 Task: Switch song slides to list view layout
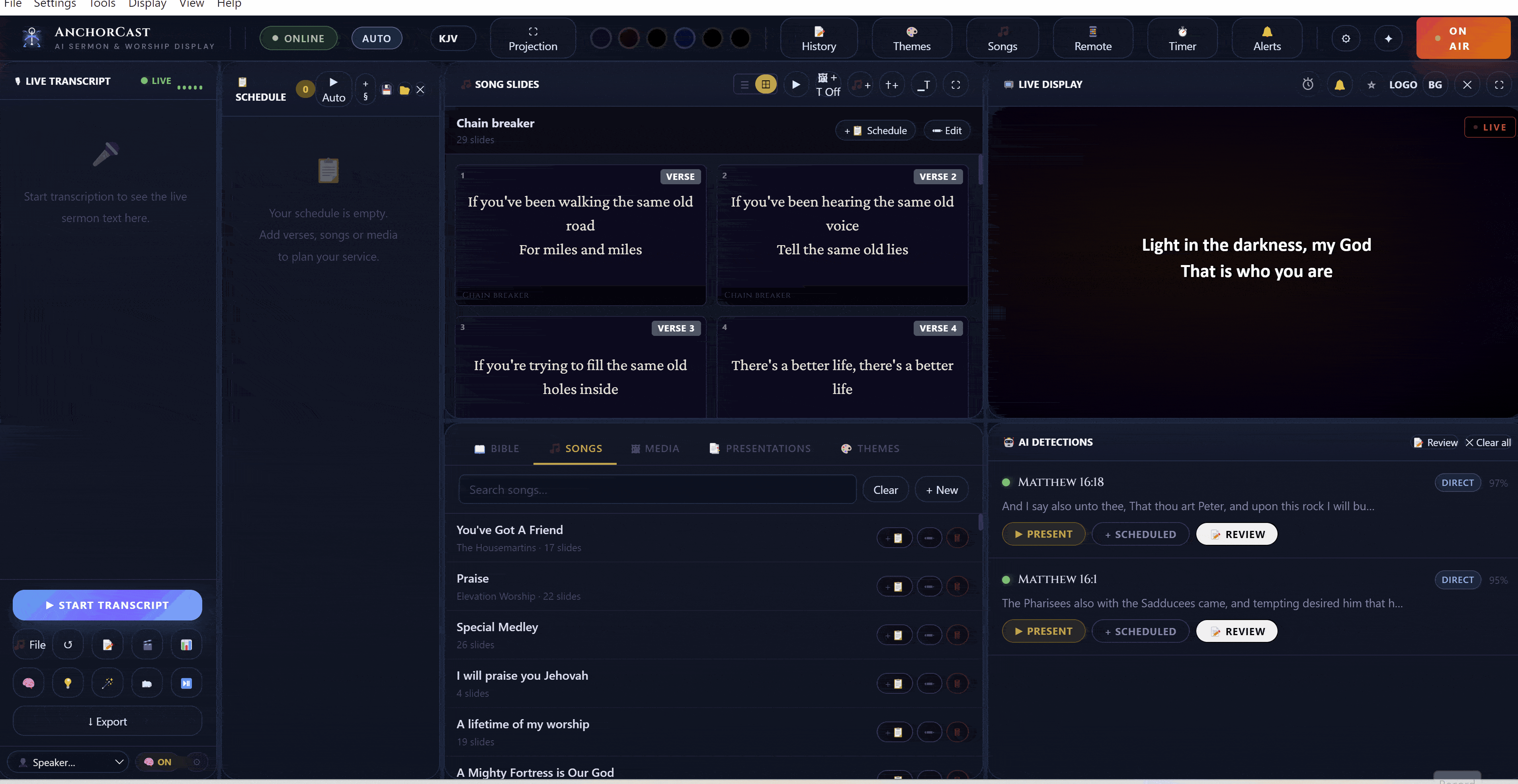744,84
